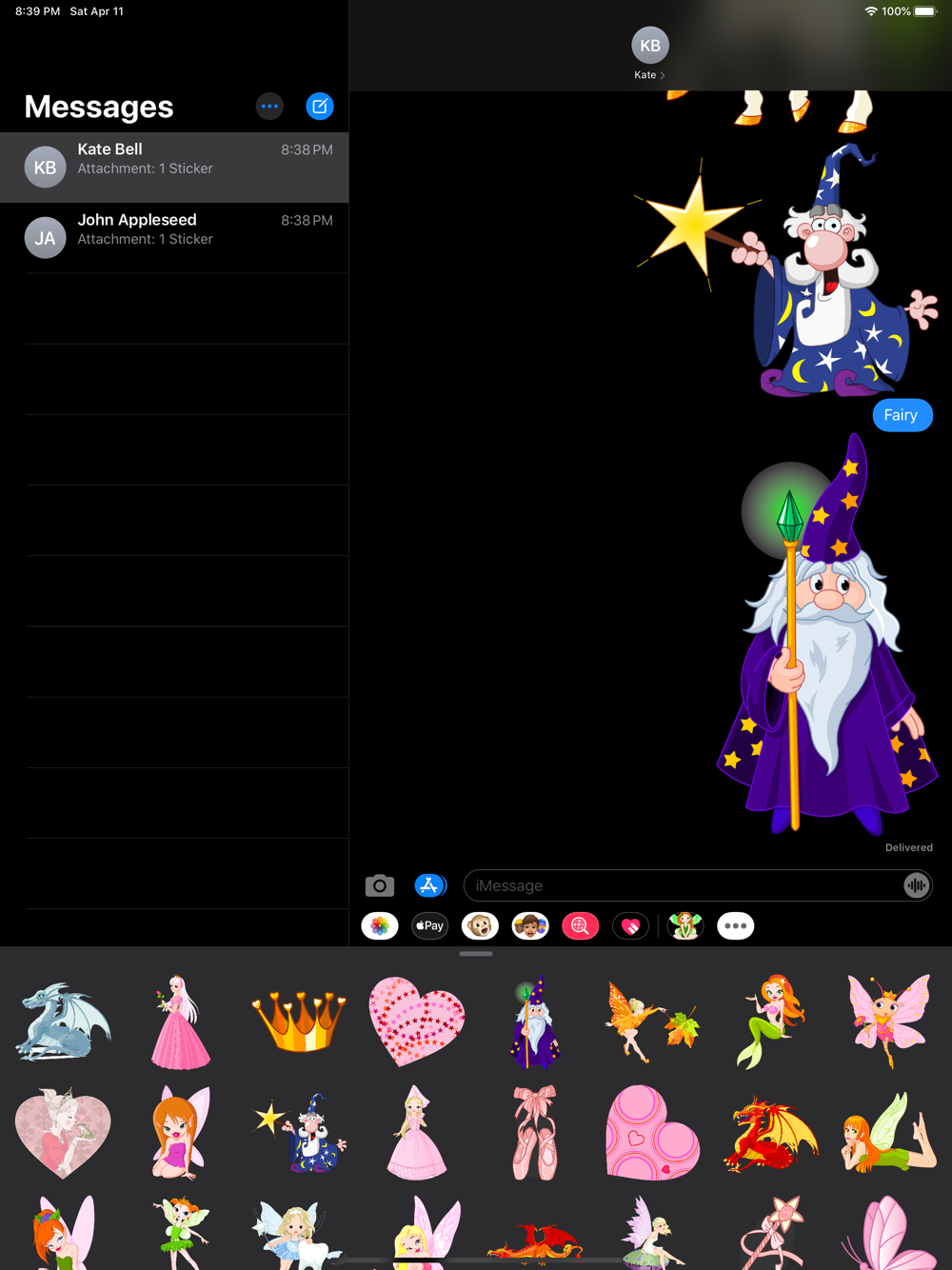Open the Kate Bell conversation
952x1270 pixels.
coord(174,168)
